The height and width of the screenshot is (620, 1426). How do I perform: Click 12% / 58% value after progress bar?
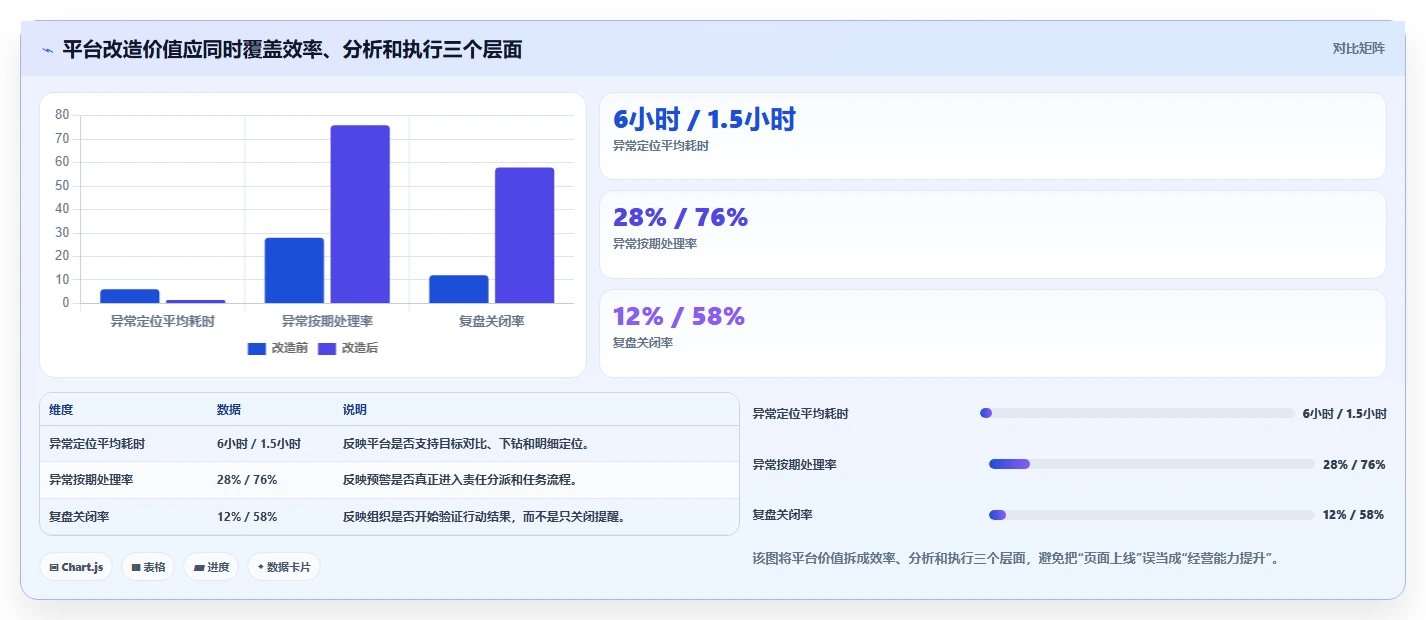(1353, 515)
